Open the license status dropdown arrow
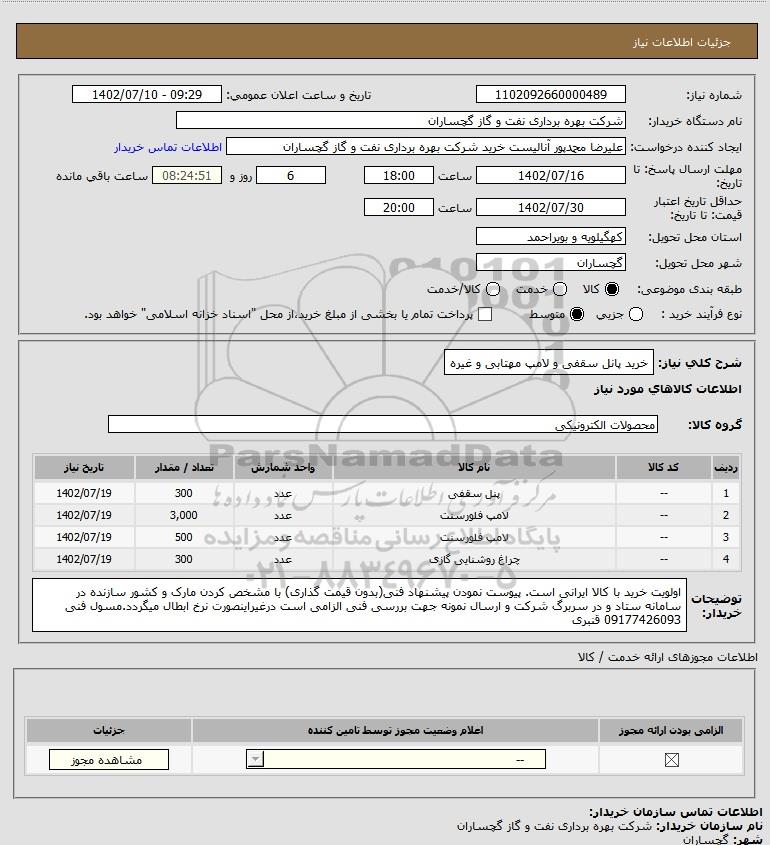The image size is (770, 845). 255,759
